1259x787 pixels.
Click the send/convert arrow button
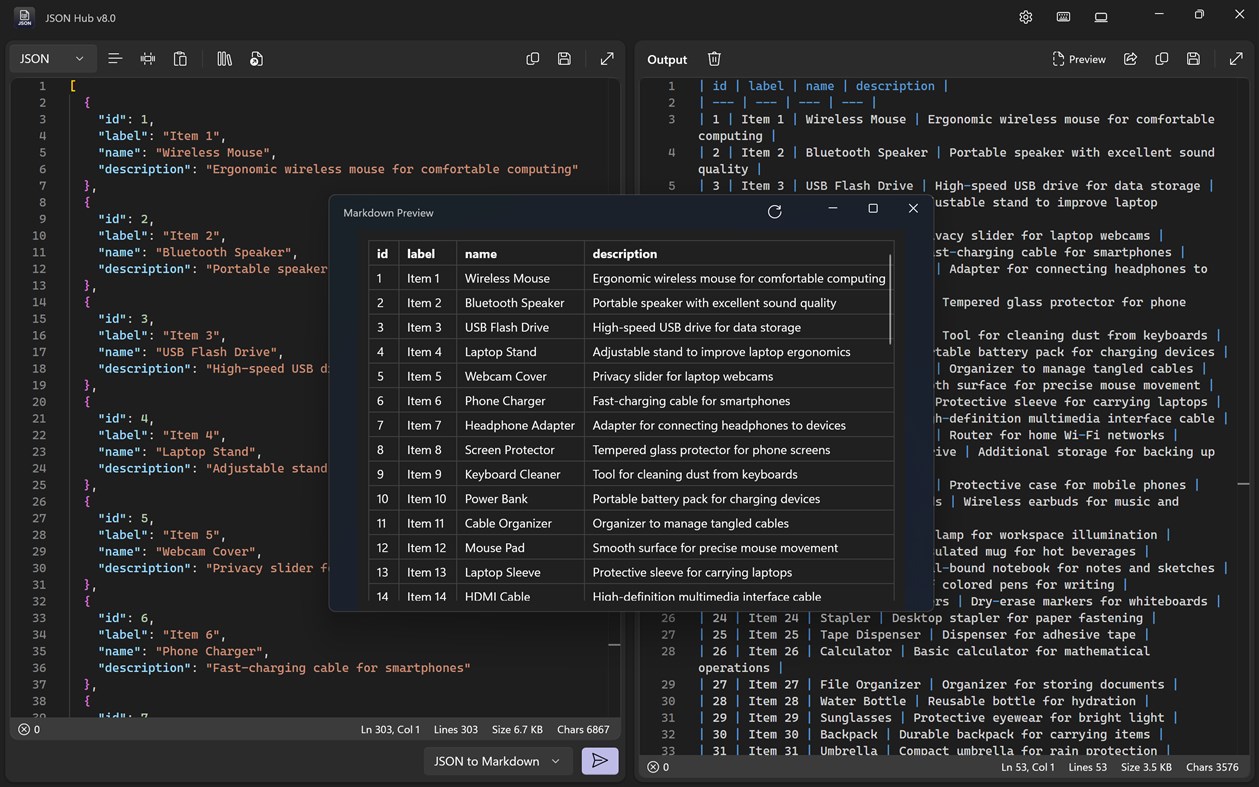click(600, 761)
